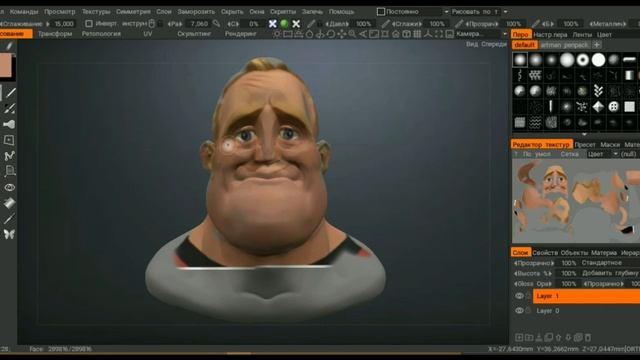Viewport: 640px width, 360px height.
Task: Click the light sun icon in camera toolbar
Action: click(277, 34)
